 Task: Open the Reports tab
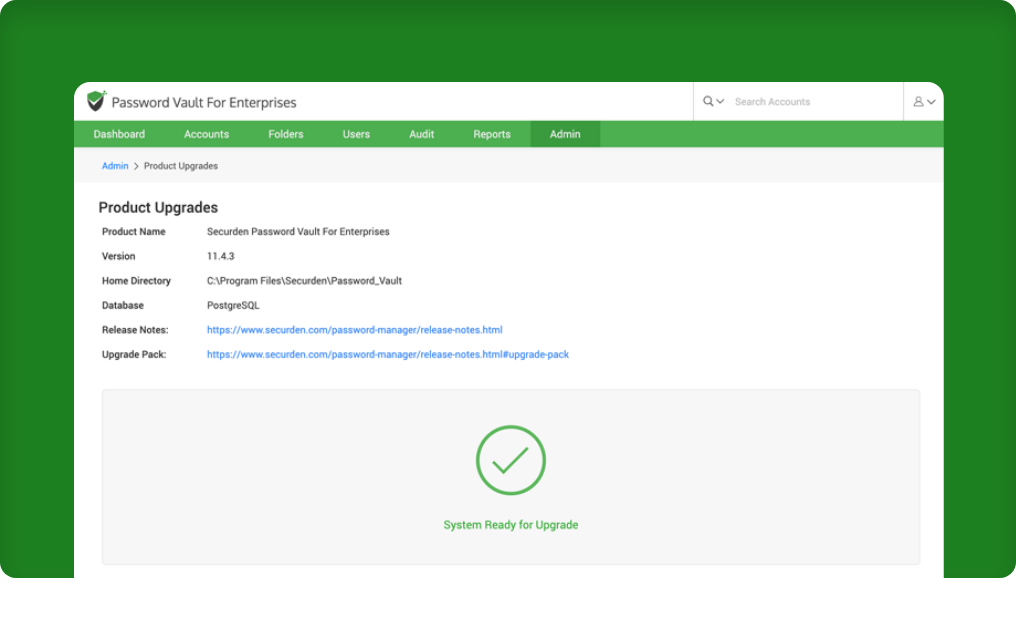click(492, 134)
